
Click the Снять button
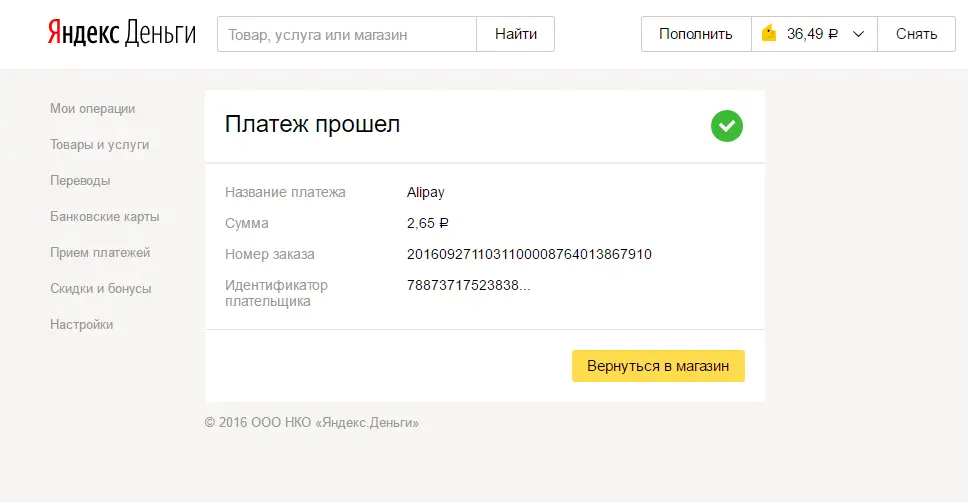(x=916, y=34)
